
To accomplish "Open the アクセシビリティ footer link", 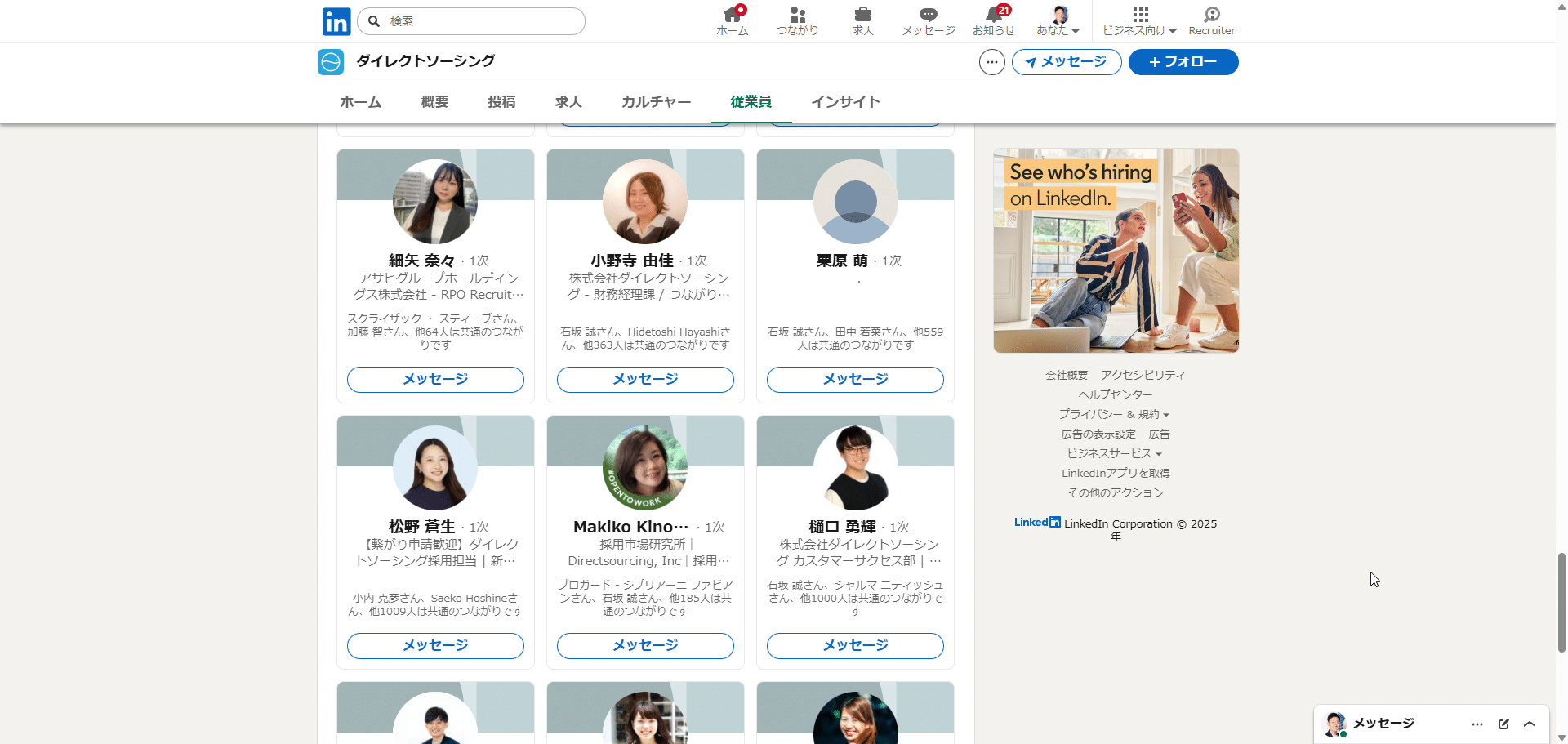I will pyautogui.click(x=1143, y=375).
